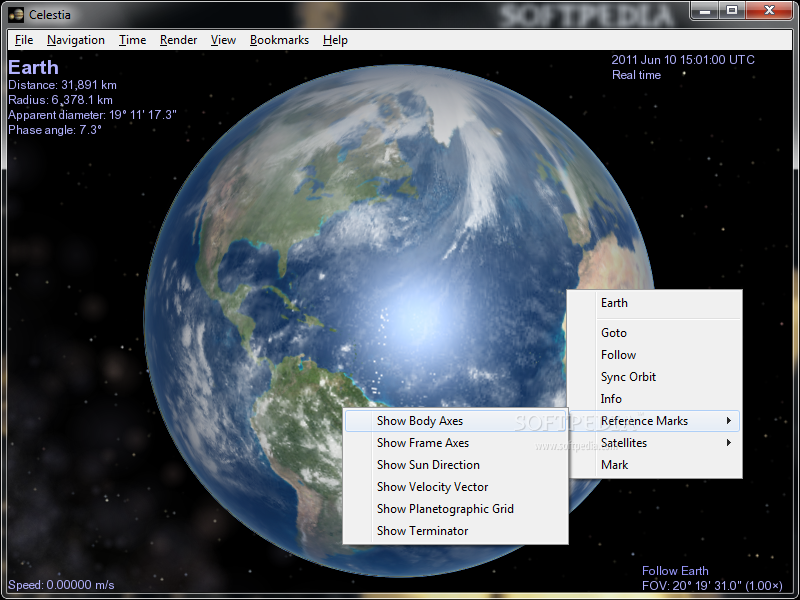
Task: Click 'Radius: 6,378.1 km' text
Action: pos(60,100)
